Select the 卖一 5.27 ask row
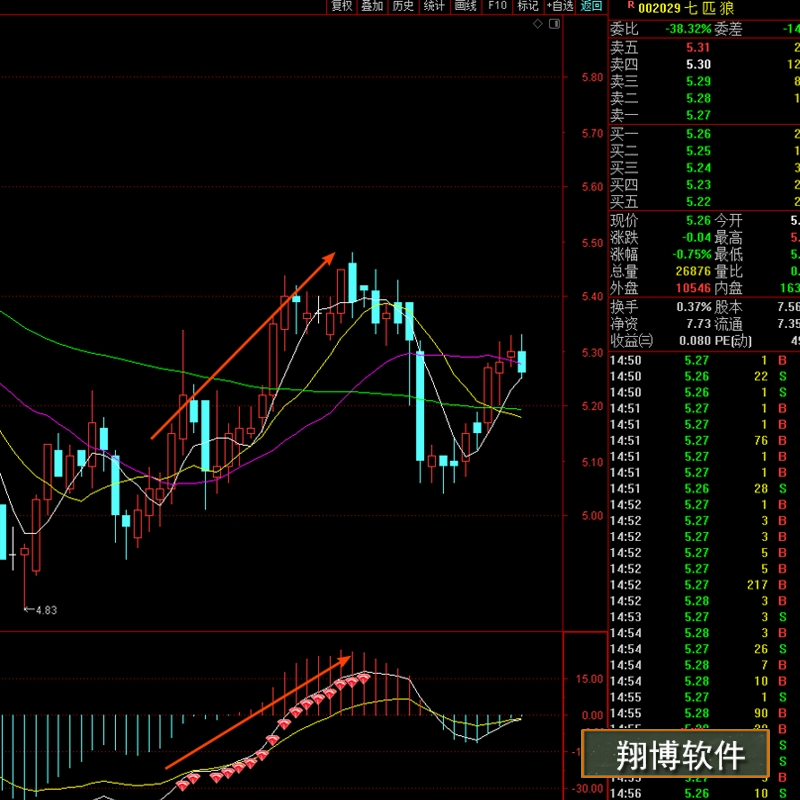Screen dimensions: 800x800 click(704, 115)
